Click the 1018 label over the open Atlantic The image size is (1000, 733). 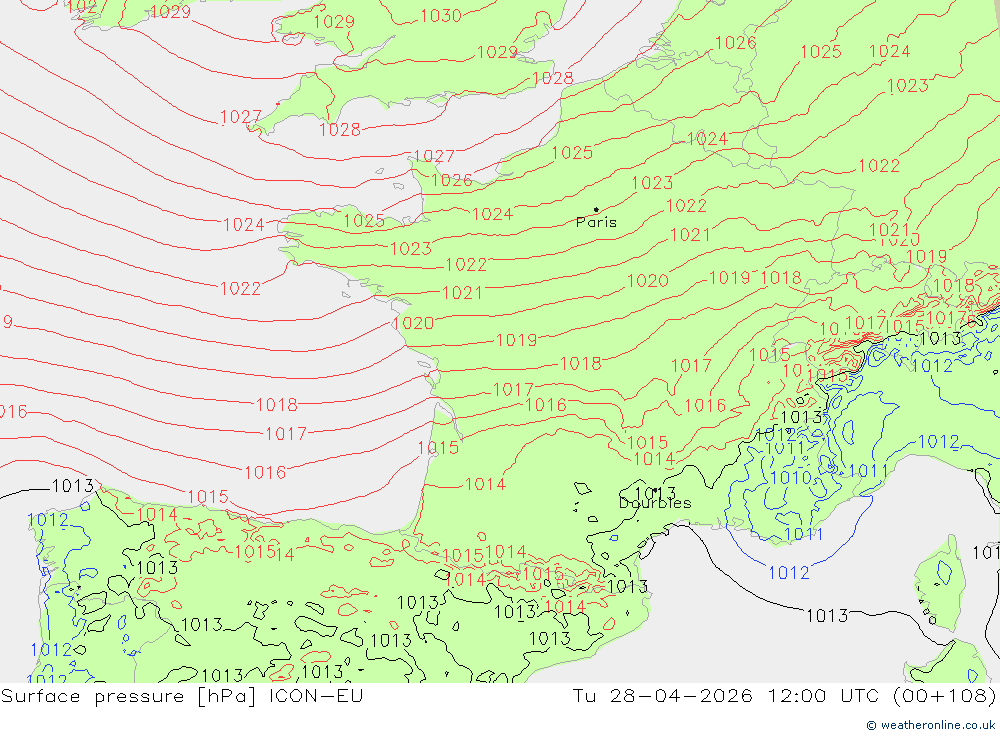coord(277,404)
